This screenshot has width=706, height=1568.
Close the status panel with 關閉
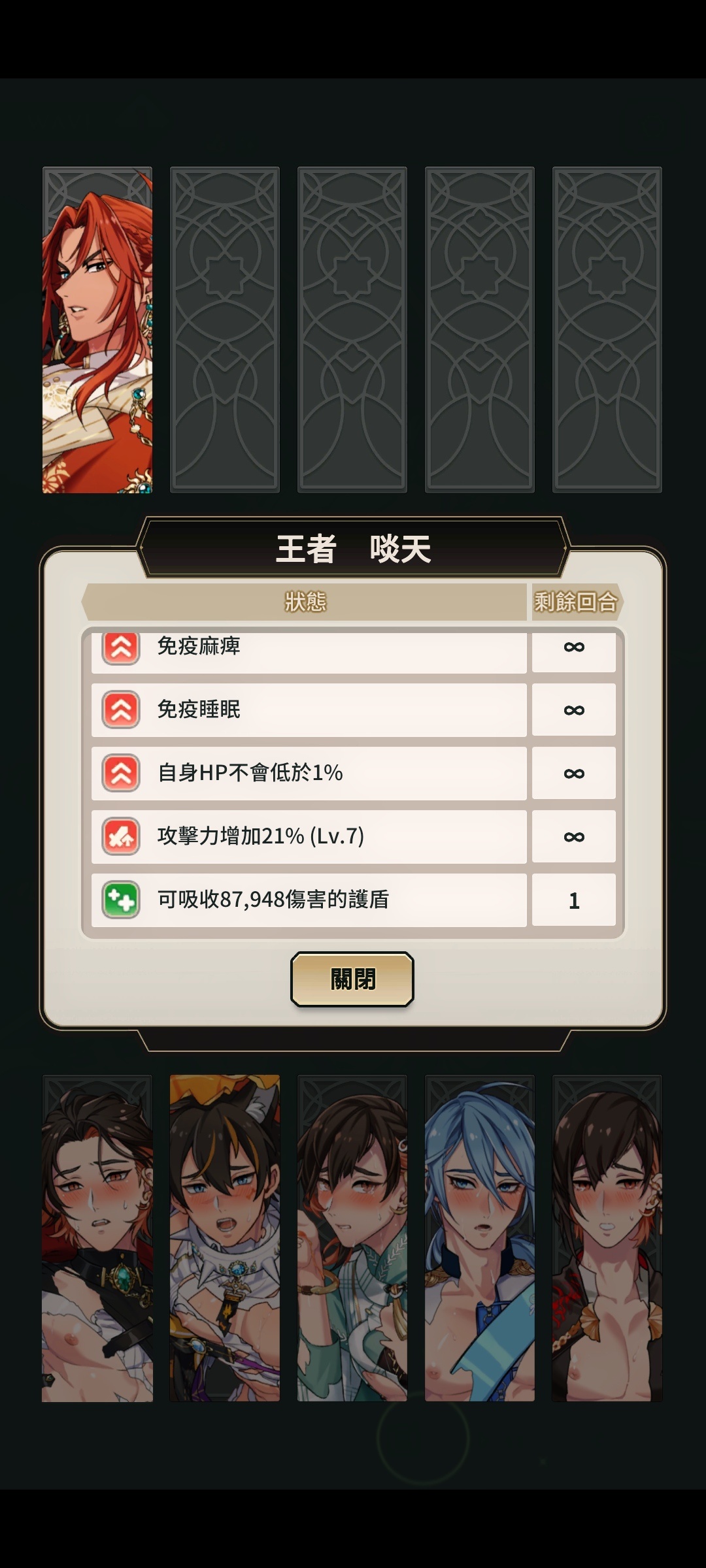click(x=352, y=979)
